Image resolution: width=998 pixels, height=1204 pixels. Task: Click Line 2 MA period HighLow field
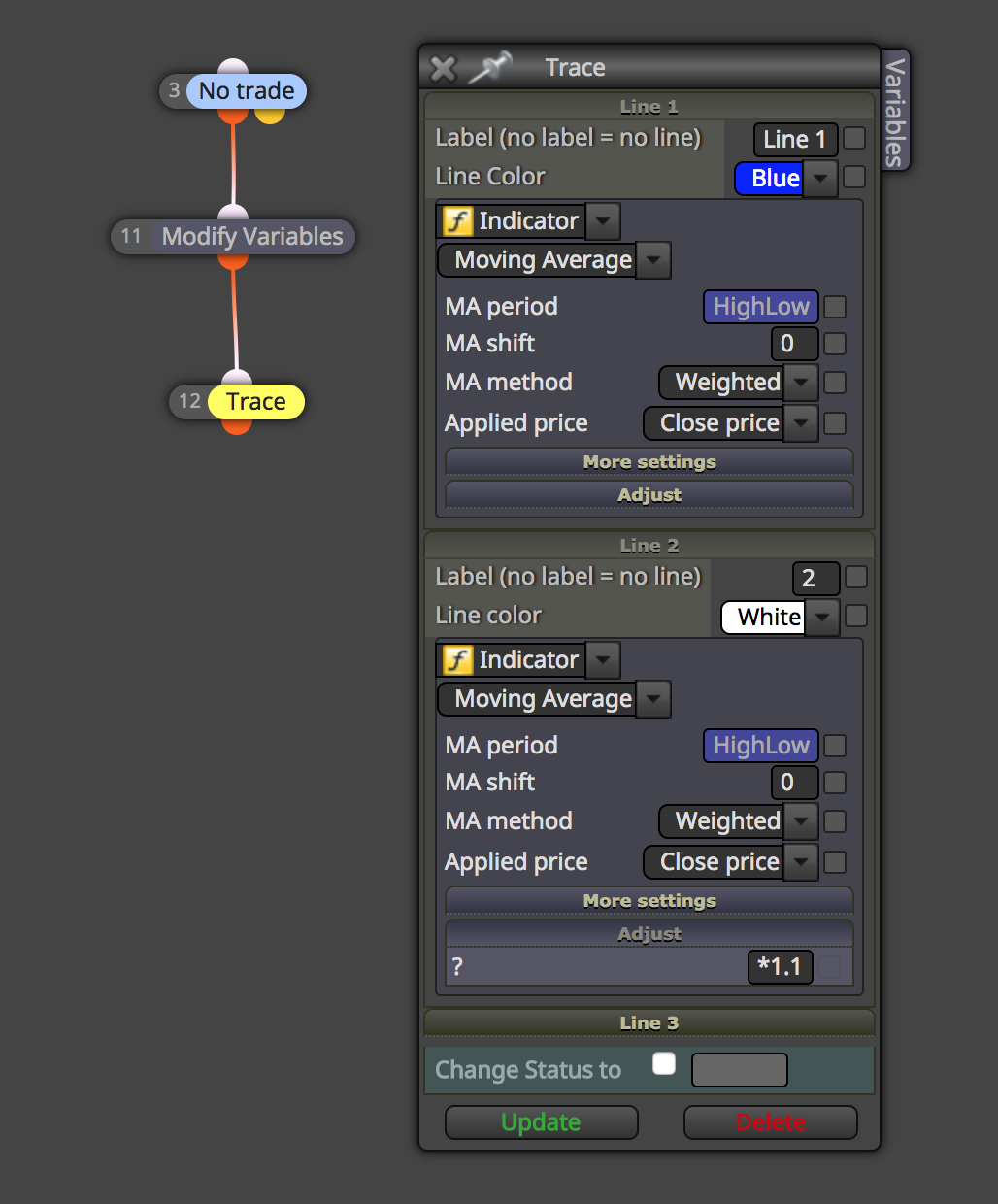(761, 746)
